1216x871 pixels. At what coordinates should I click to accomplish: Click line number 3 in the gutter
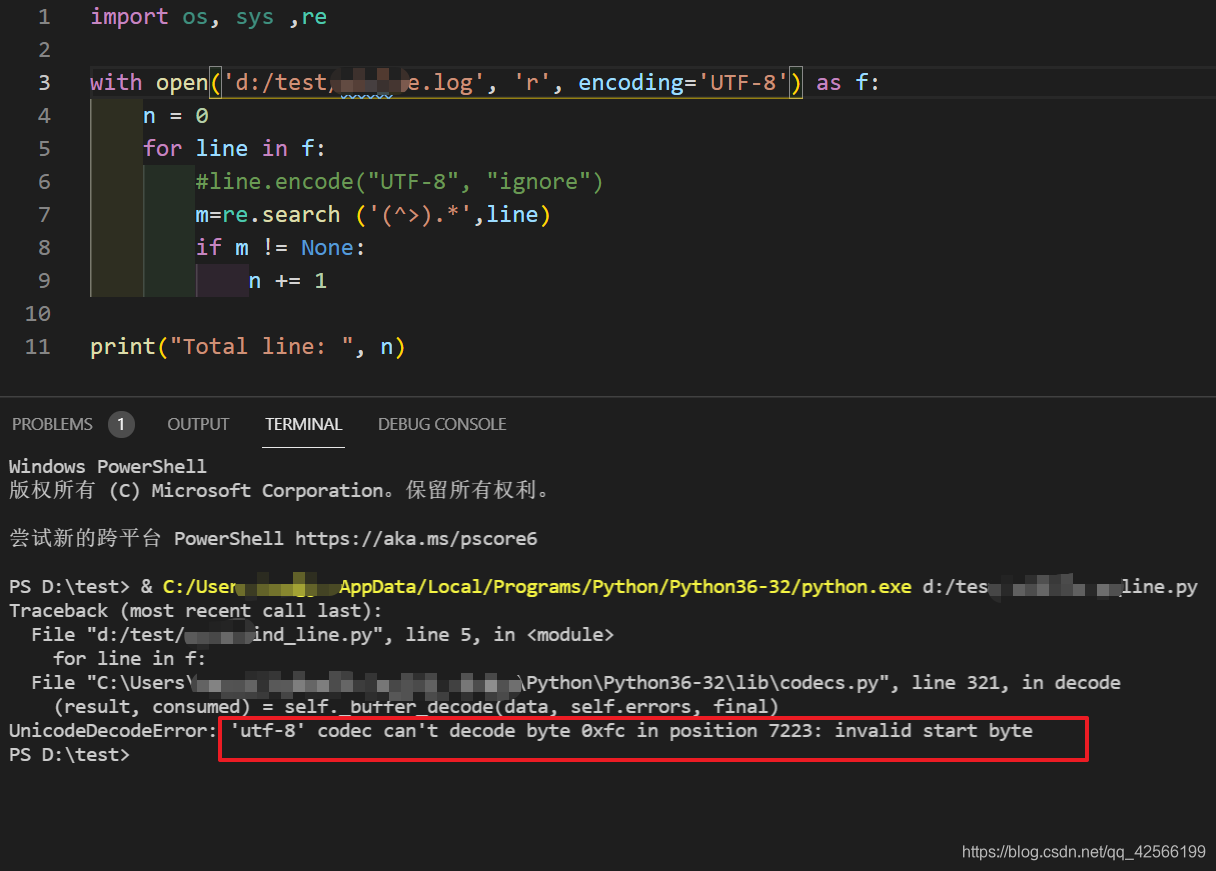coord(43,82)
